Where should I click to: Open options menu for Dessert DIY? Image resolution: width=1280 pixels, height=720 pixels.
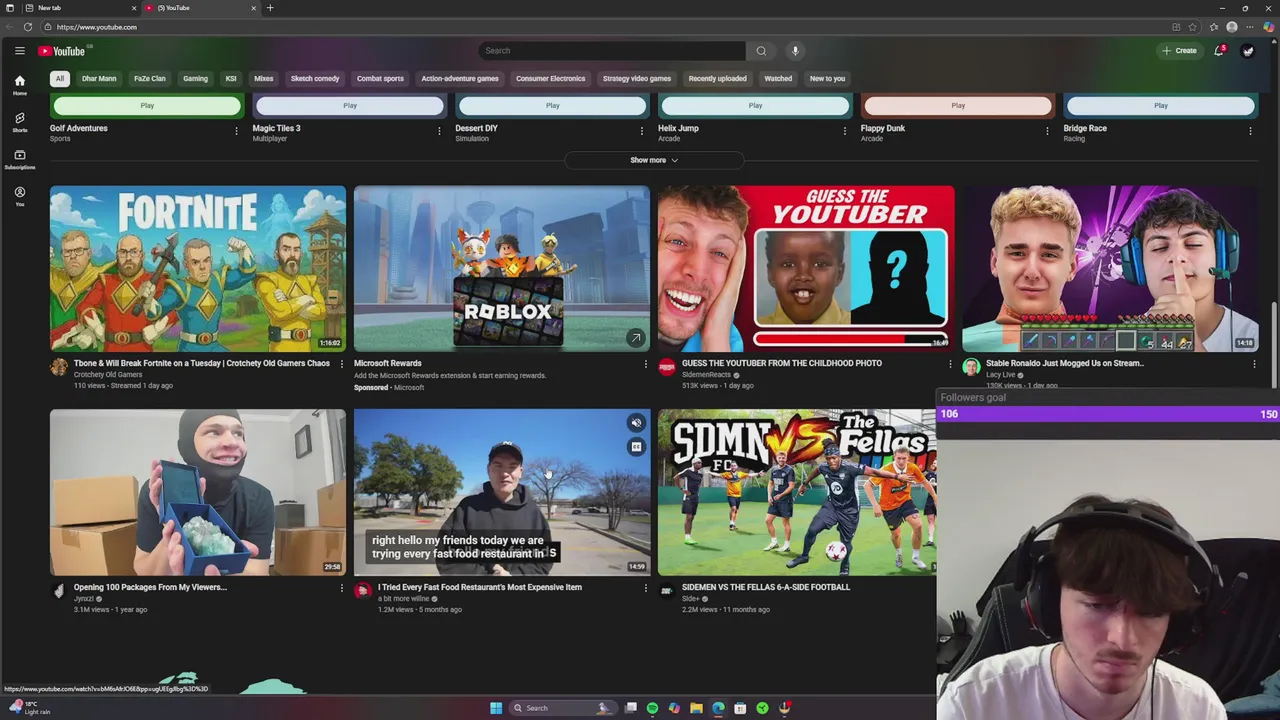point(642,130)
